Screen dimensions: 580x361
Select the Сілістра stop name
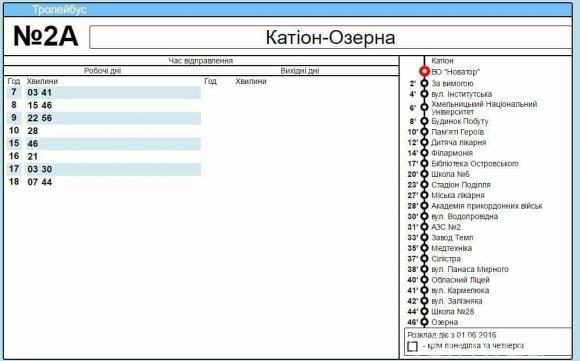click(446, 259)
